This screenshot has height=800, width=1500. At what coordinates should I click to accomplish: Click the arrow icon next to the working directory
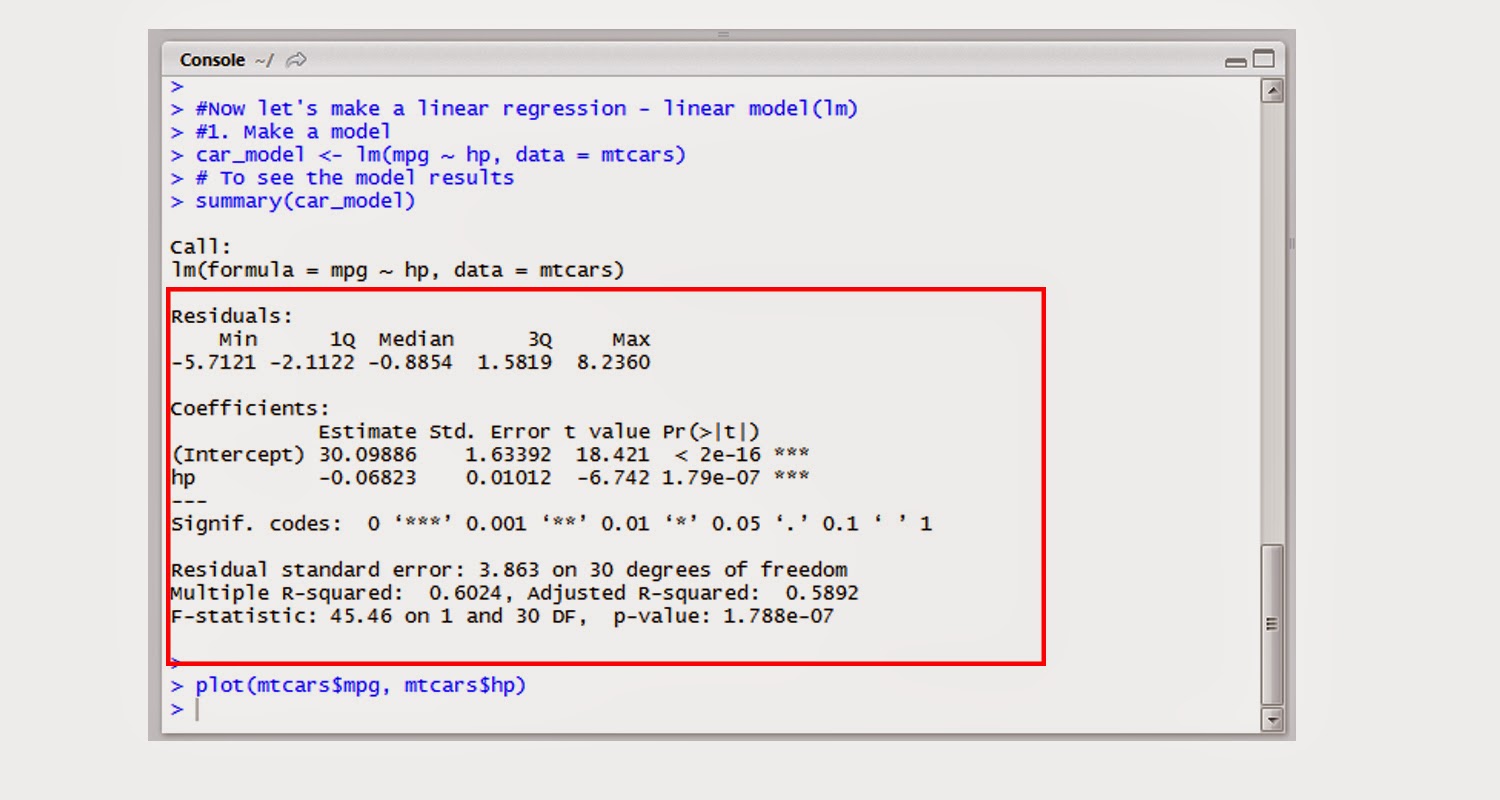pos(295,60)
